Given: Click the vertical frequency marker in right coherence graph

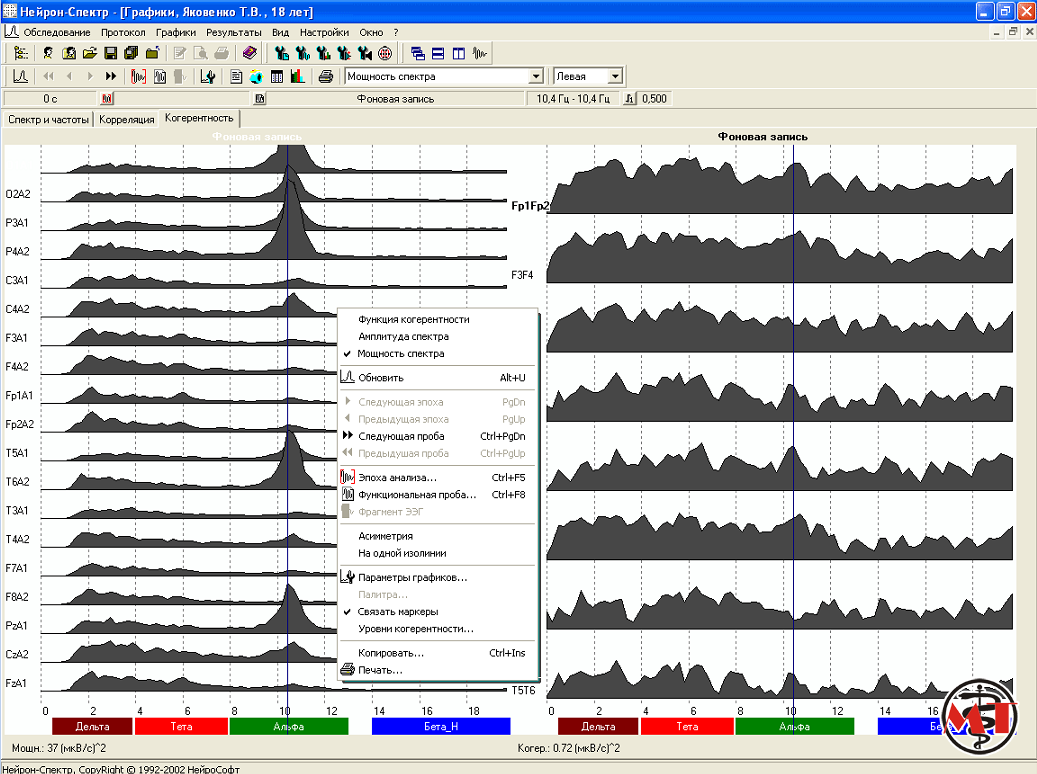Looking at the screenshot, I should (794, 423).
